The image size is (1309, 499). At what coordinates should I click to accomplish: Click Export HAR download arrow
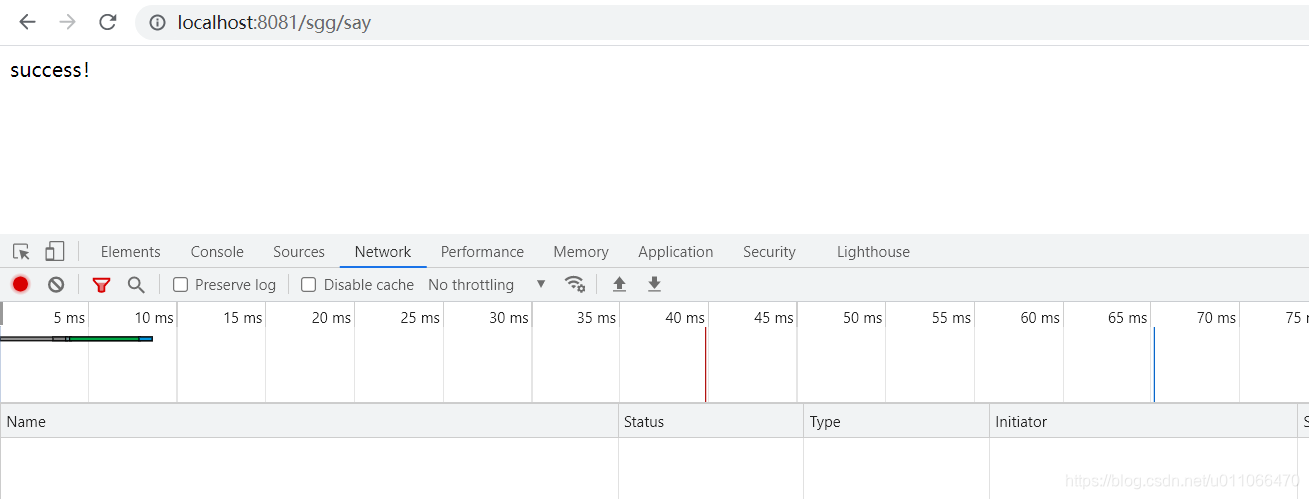(654, 285)
